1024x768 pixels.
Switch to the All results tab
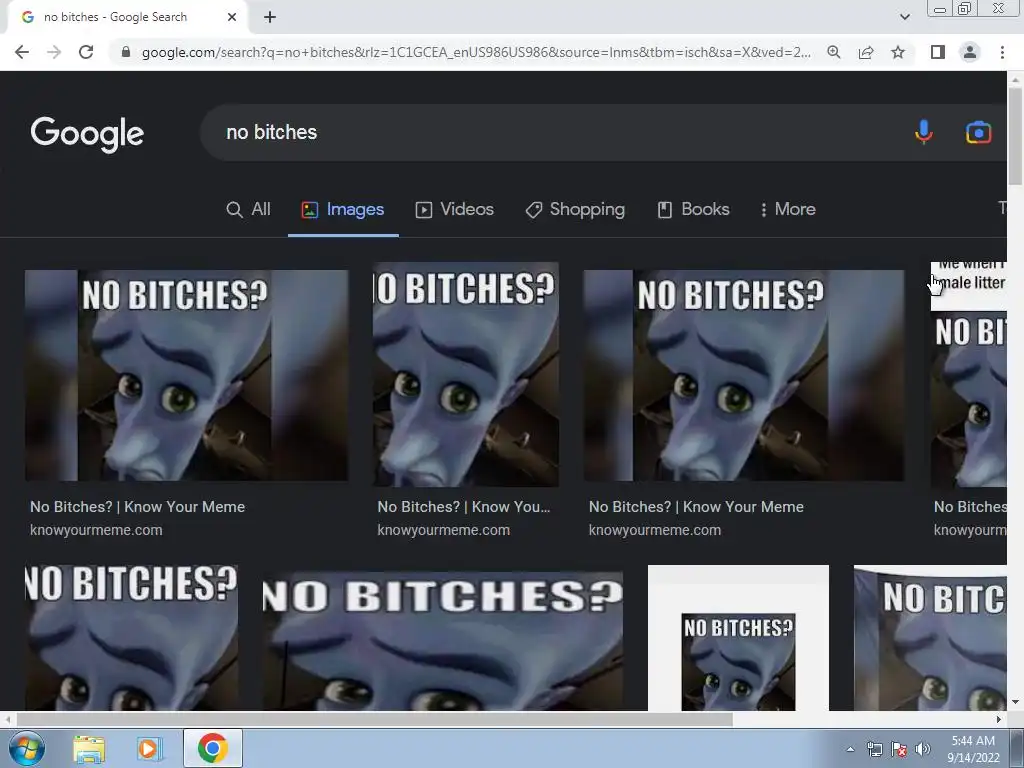click(248, 209)
